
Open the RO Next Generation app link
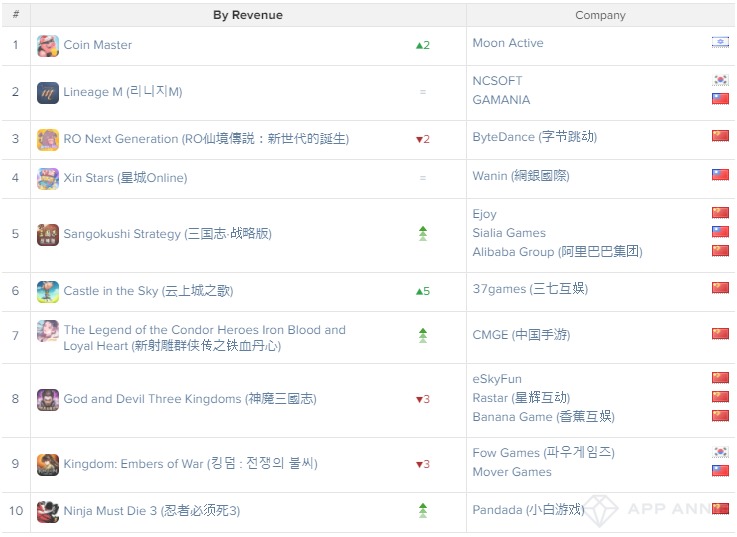pos(206,139)
